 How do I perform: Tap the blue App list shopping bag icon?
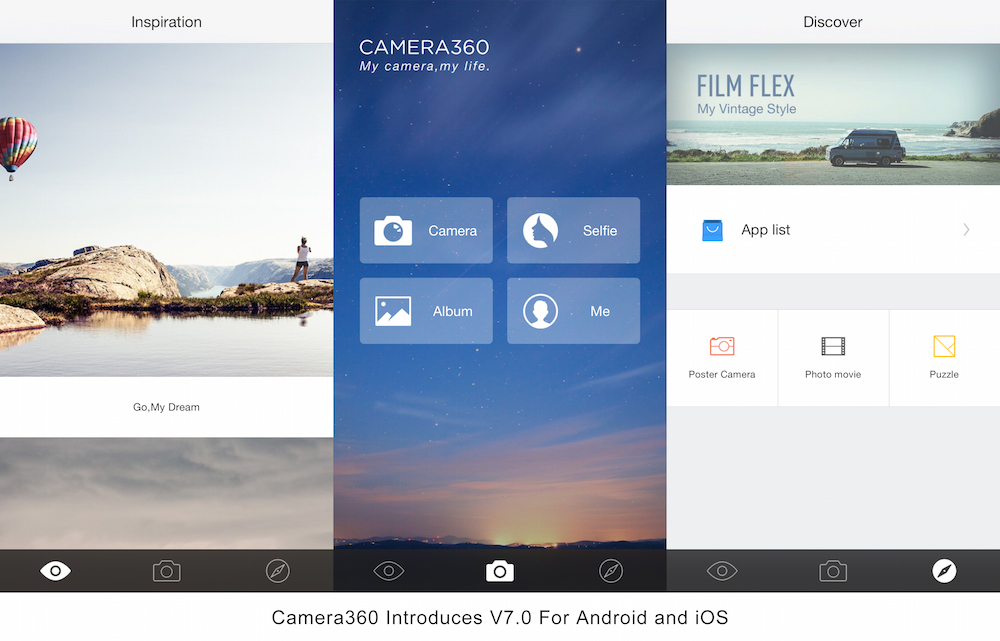(712, 230)
